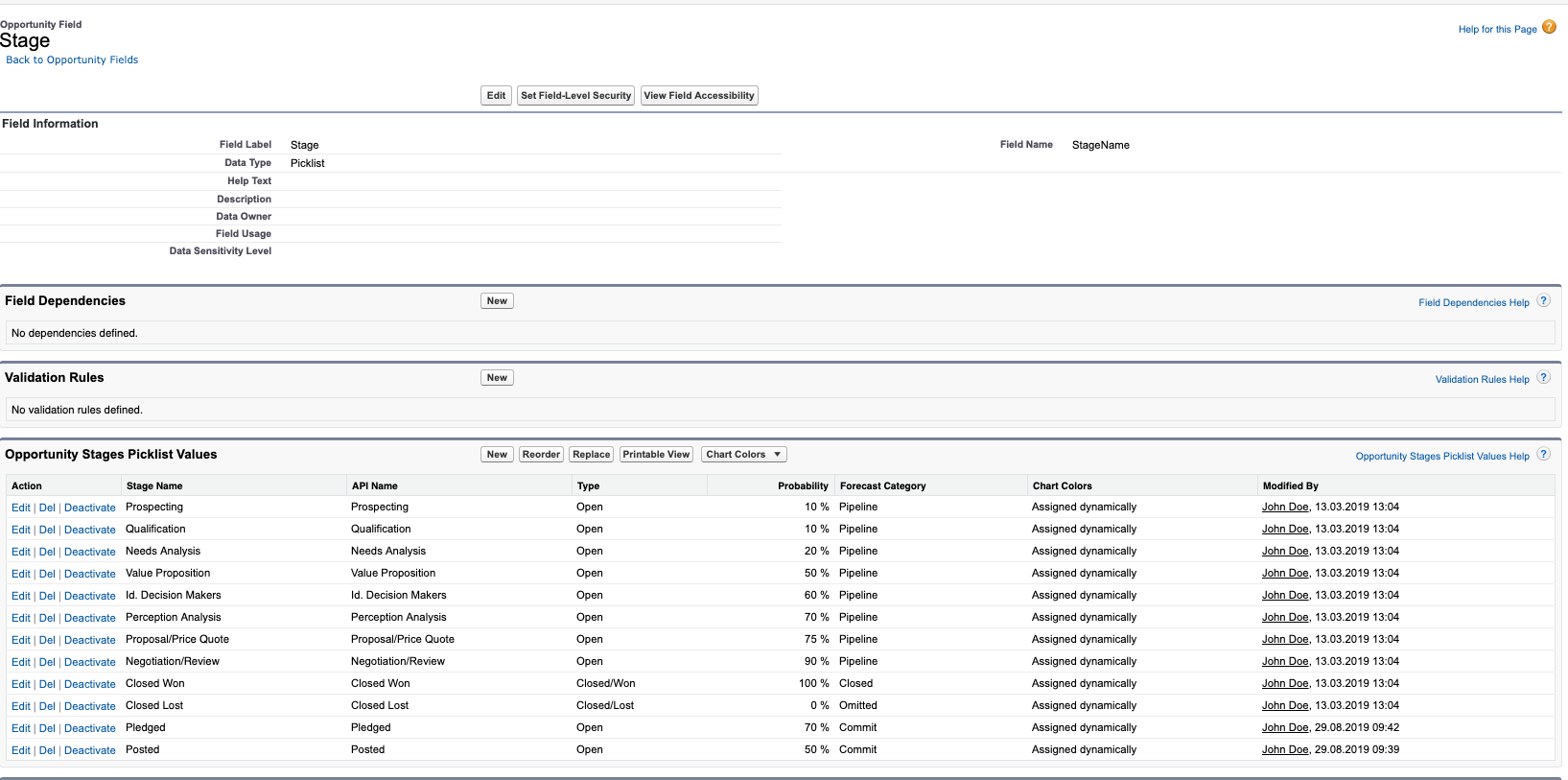Delete the Closed Lost stage
1568x780 pixels.
[47, 706]
